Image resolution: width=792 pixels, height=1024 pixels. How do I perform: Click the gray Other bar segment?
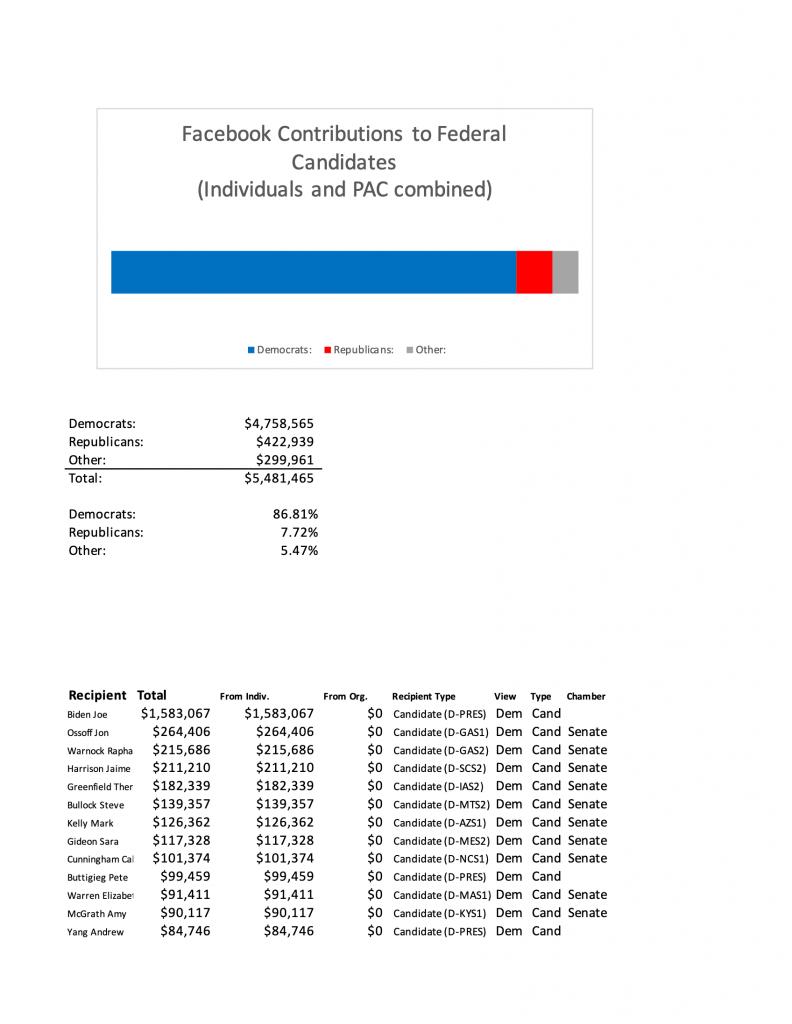tap(565, 272)
